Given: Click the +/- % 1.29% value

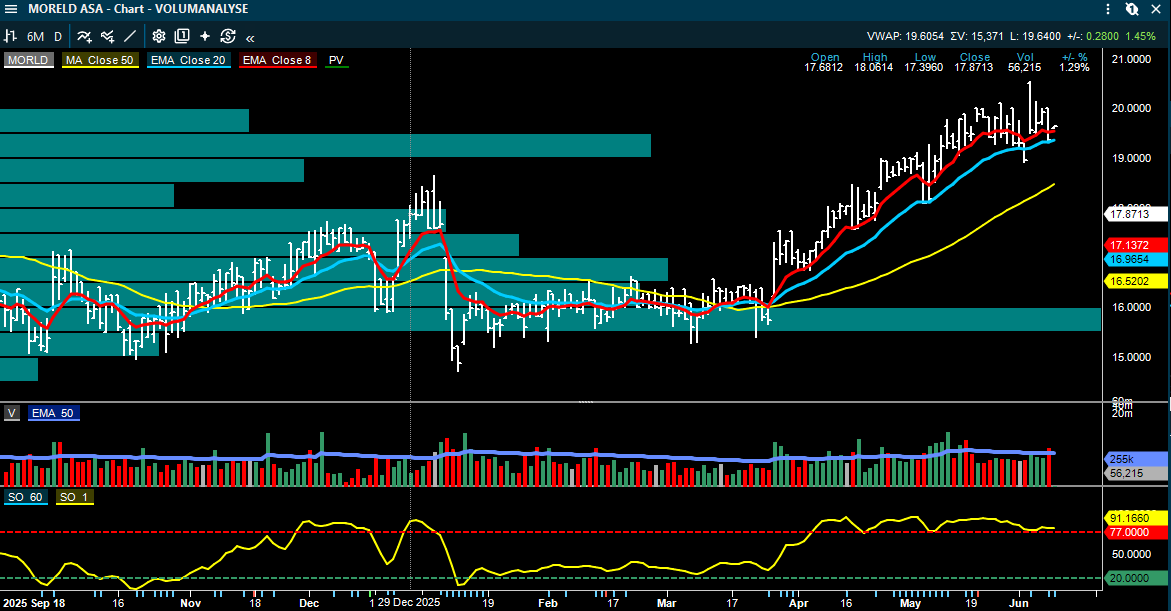Looking at the screenshot, I should pyautogui.click(x=1074, y=67).
